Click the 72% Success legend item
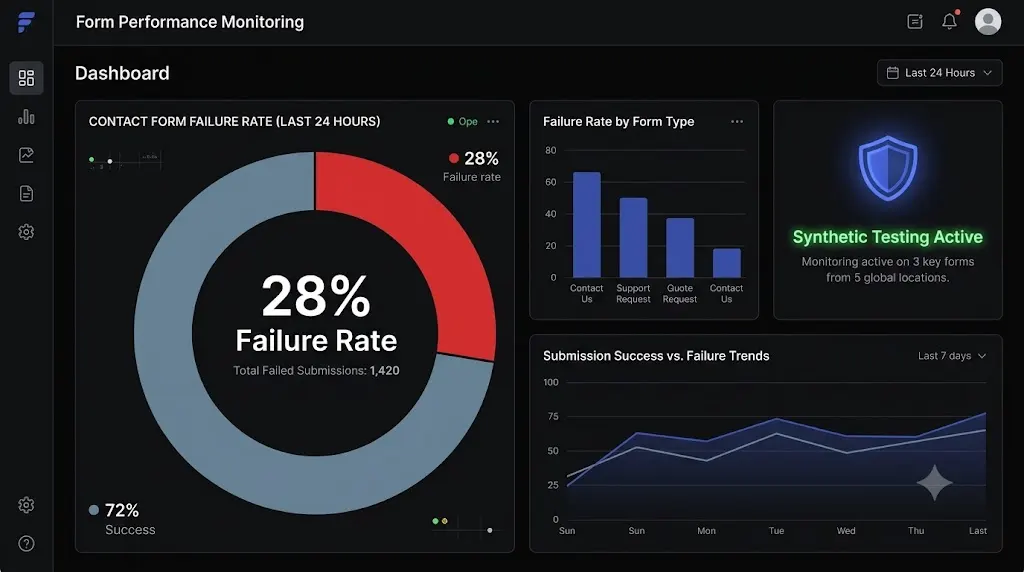This screenshot has height=572, width=1024. coord(122,519)
